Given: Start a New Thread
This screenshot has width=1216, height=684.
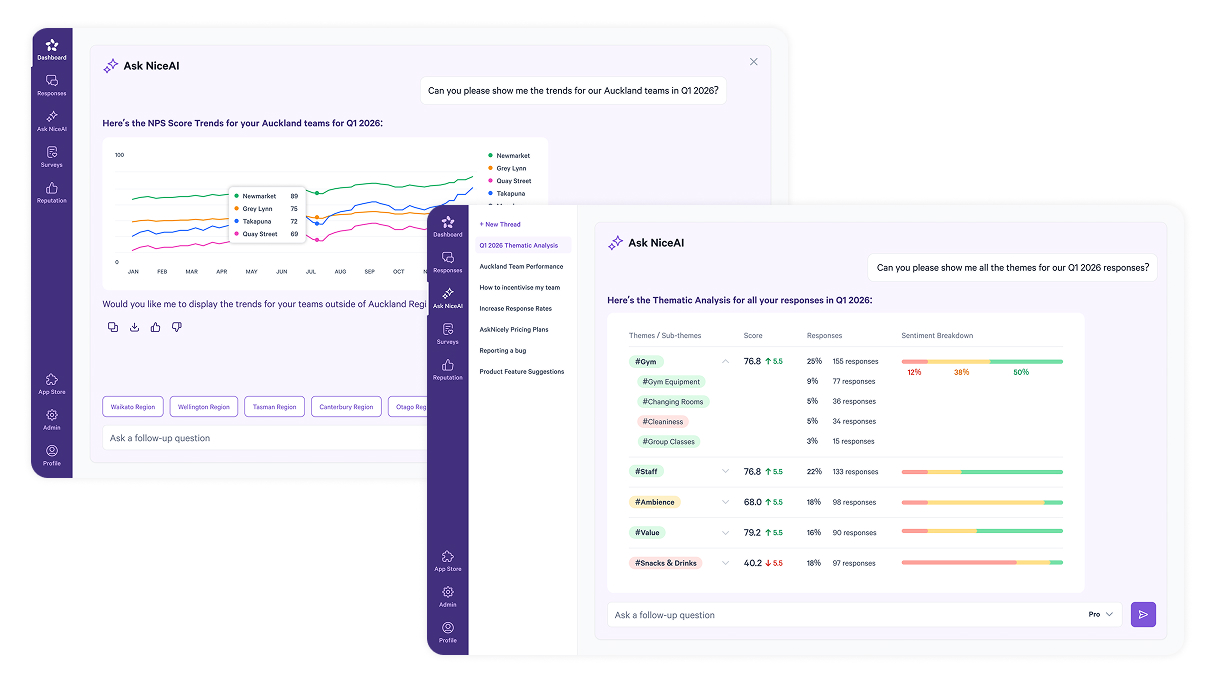Looking at the screenshot, I should [x=500, y=224].
